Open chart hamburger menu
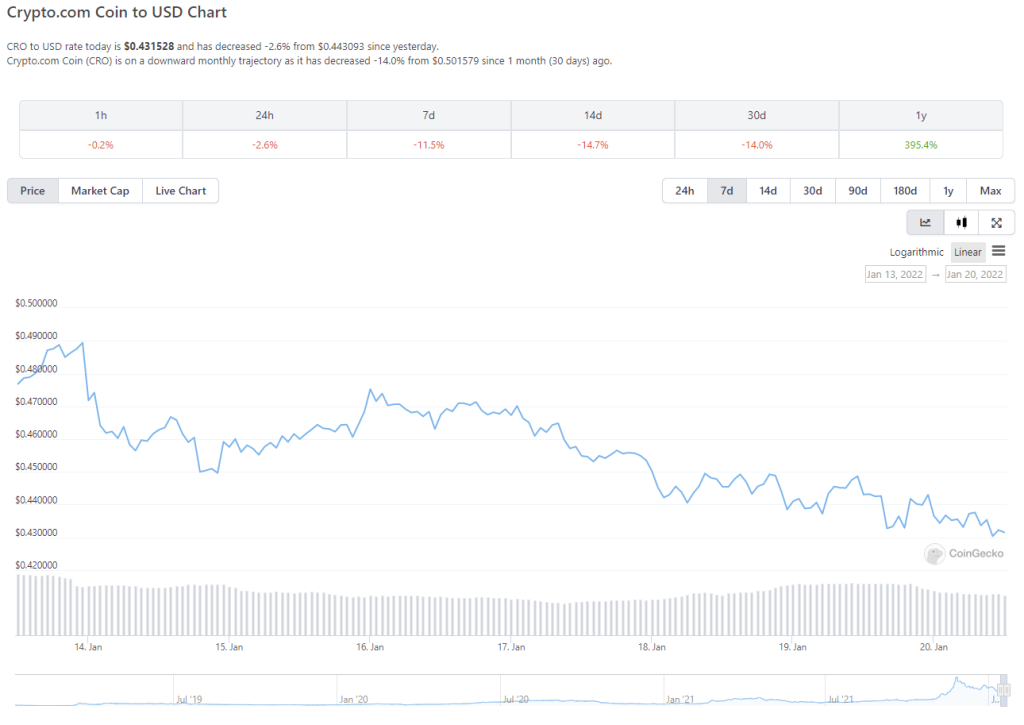 pos(999,251)
